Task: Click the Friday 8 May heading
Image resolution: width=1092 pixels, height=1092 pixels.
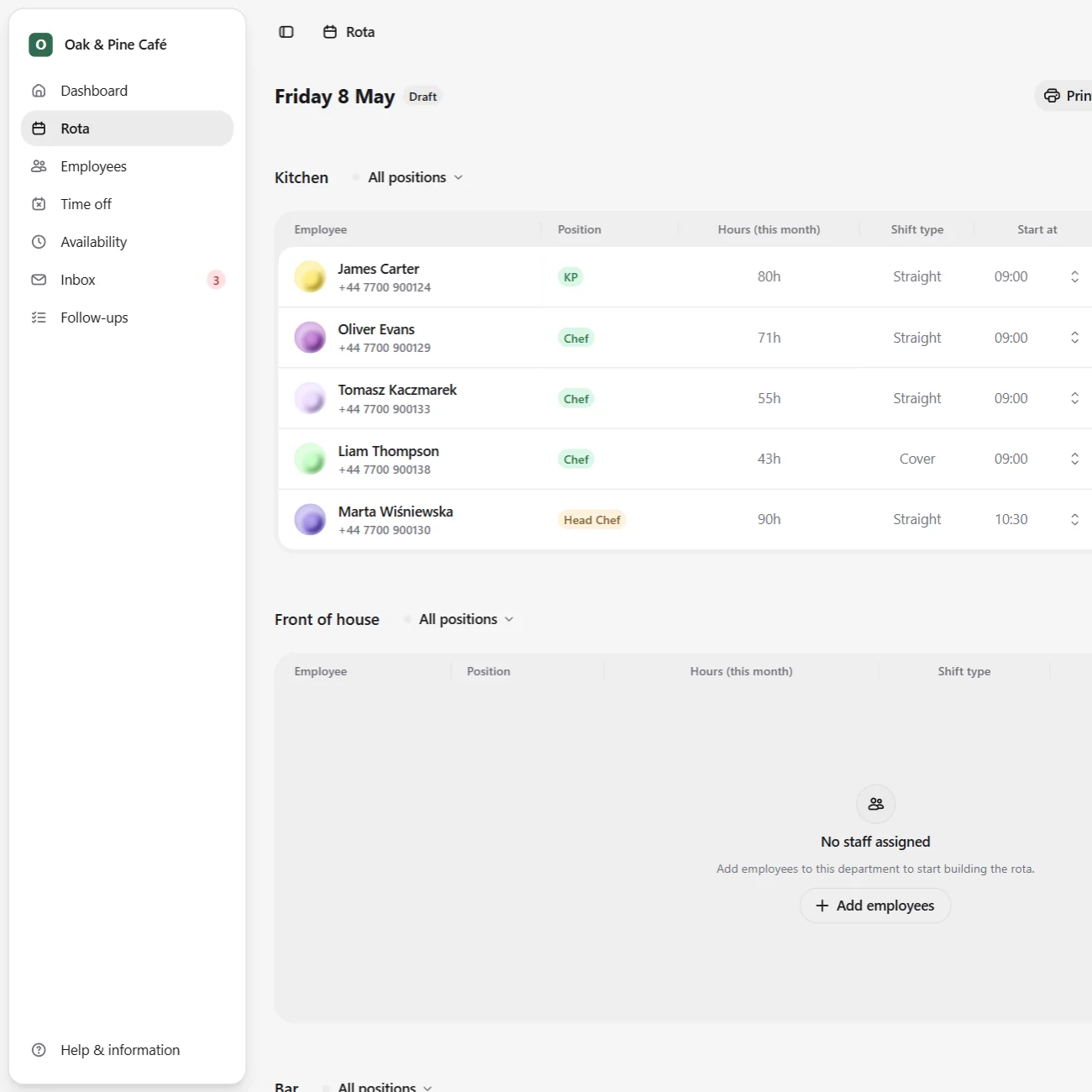Action: [334, 97]
